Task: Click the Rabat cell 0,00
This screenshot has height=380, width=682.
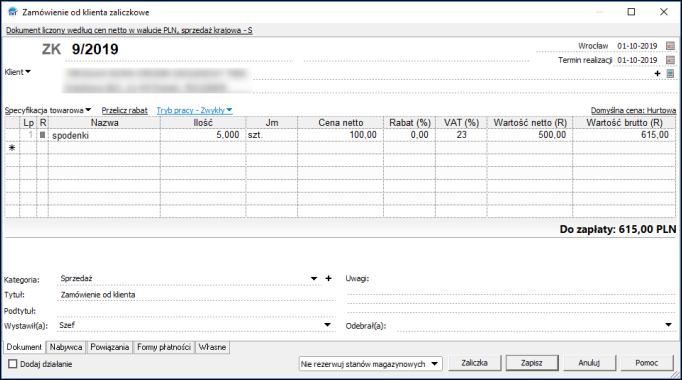Action: point(409,135)
